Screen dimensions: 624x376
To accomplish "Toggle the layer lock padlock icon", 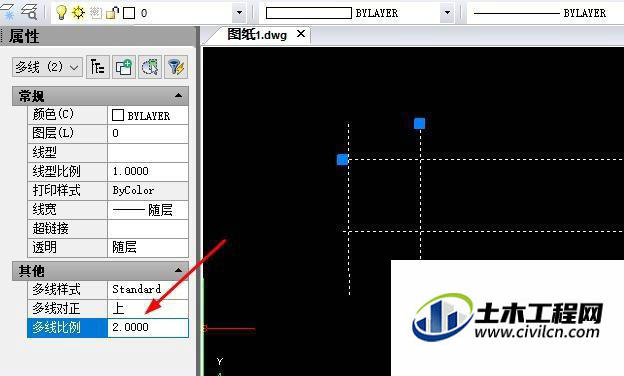I will pos(112,13).
